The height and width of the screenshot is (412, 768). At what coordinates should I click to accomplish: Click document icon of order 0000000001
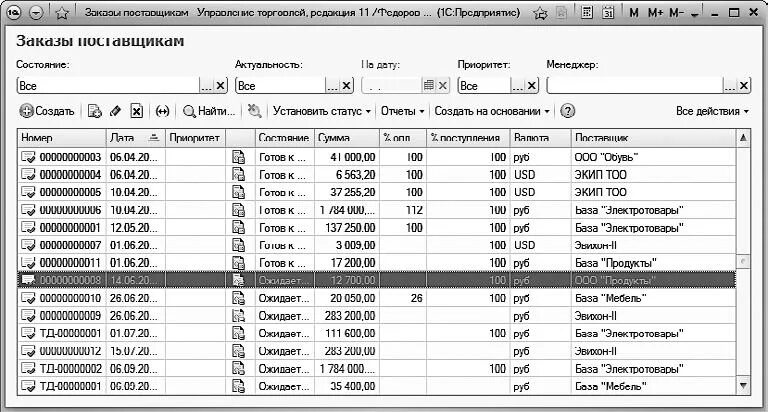[x=28, y=228]
